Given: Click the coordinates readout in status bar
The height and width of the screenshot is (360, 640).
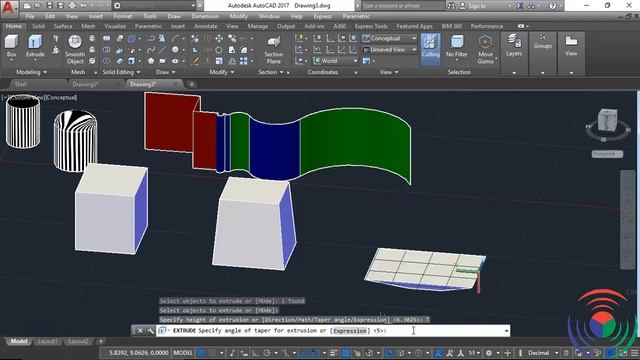Looking at the screenshot, I should pyautogui.click(x=138, y=353).
